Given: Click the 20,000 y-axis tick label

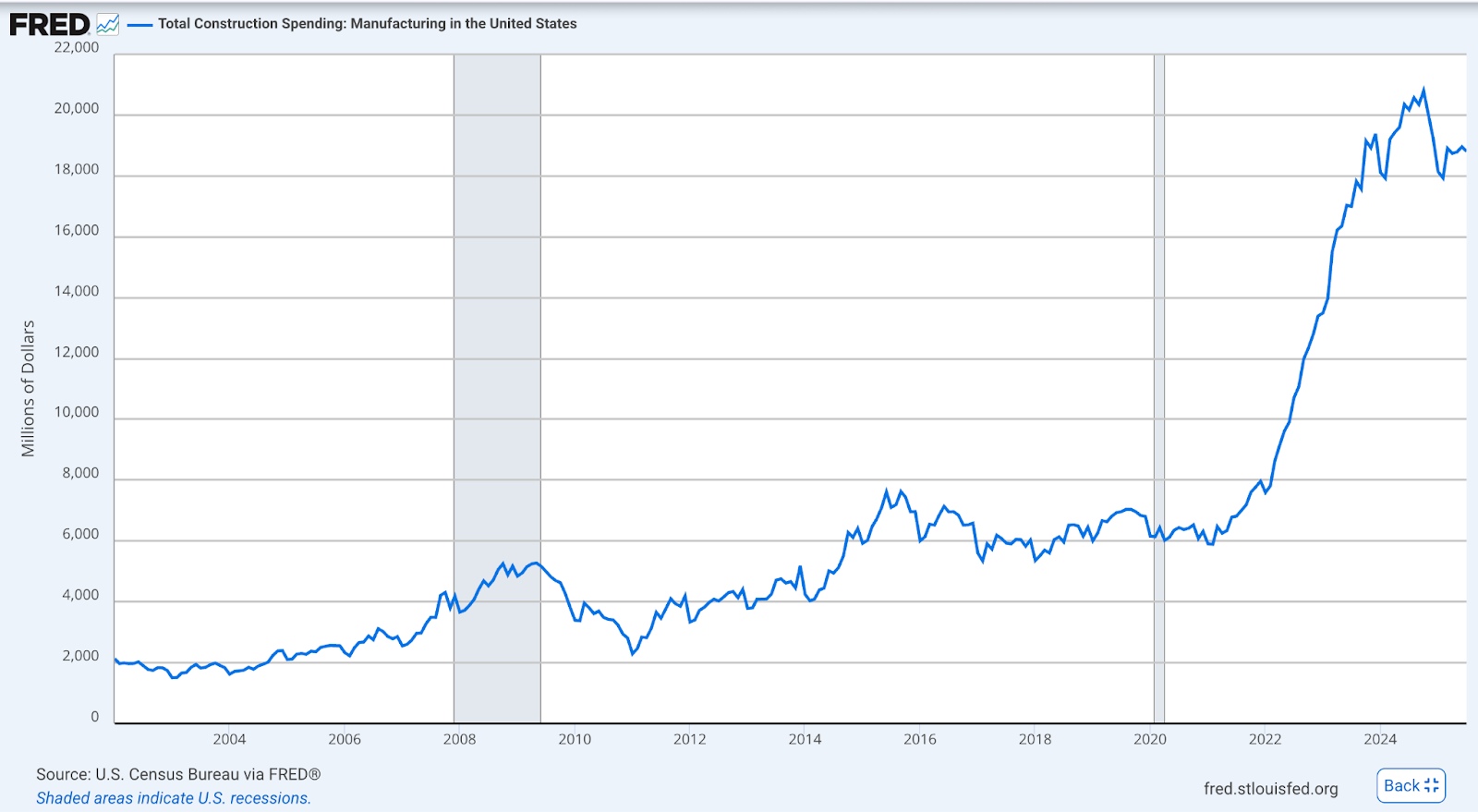Looking at the screenshot, I should tap(77, 108).
